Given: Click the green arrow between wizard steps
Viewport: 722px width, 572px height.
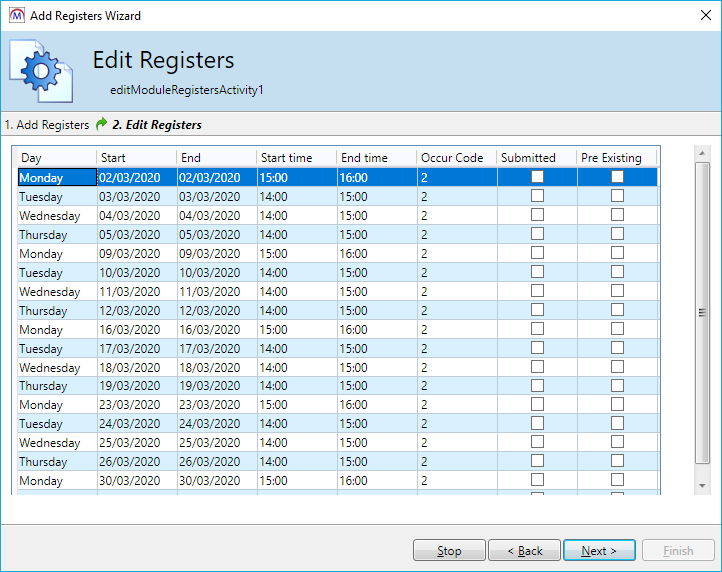Looking at the screenshot, I should click(101, 125).
